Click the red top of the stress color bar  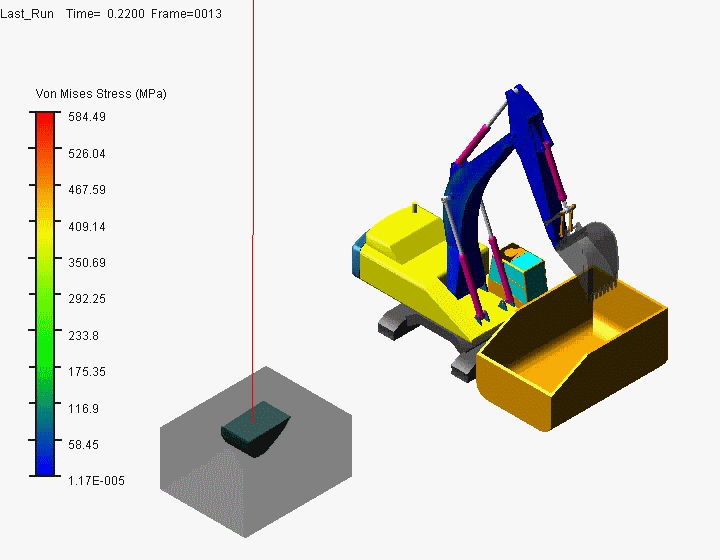45,122
